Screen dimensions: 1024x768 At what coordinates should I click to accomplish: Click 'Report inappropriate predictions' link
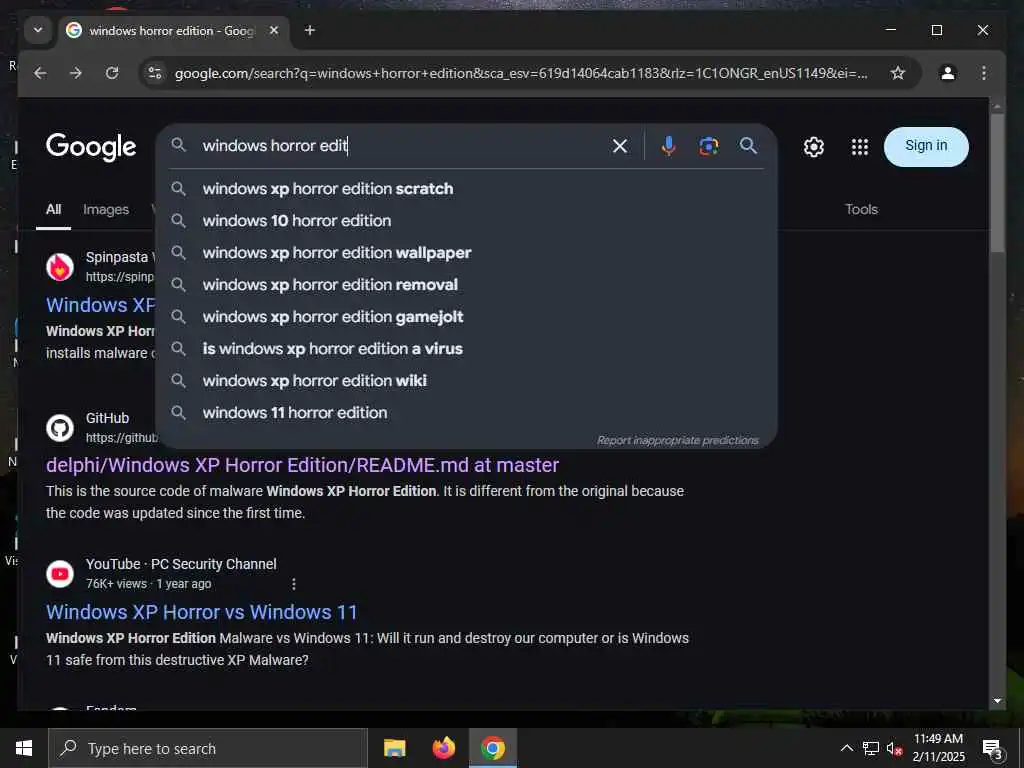point(677,440)
